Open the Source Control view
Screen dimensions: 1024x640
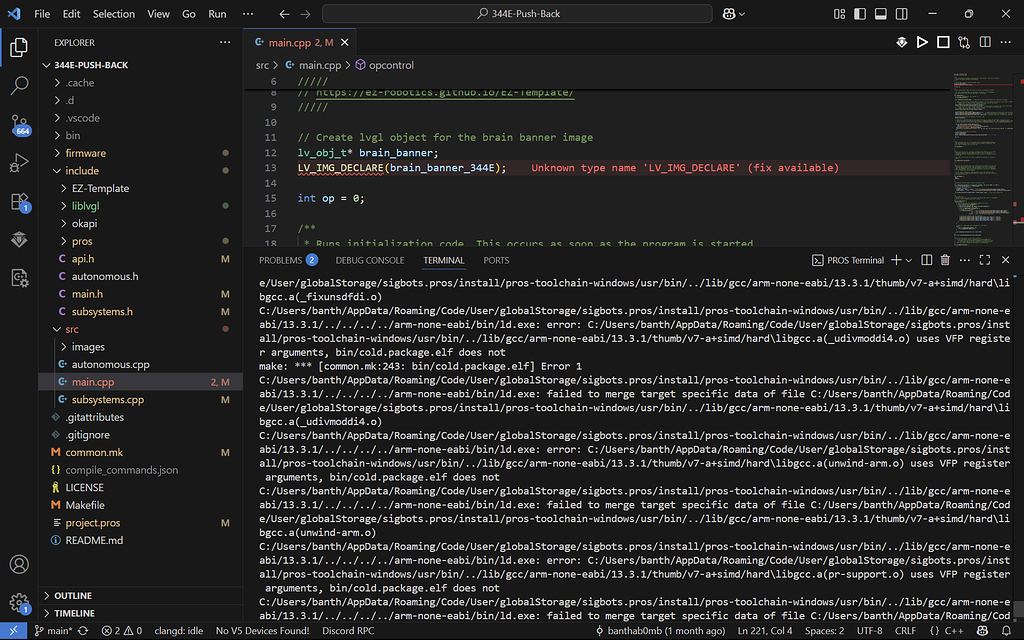pos(20,124)
